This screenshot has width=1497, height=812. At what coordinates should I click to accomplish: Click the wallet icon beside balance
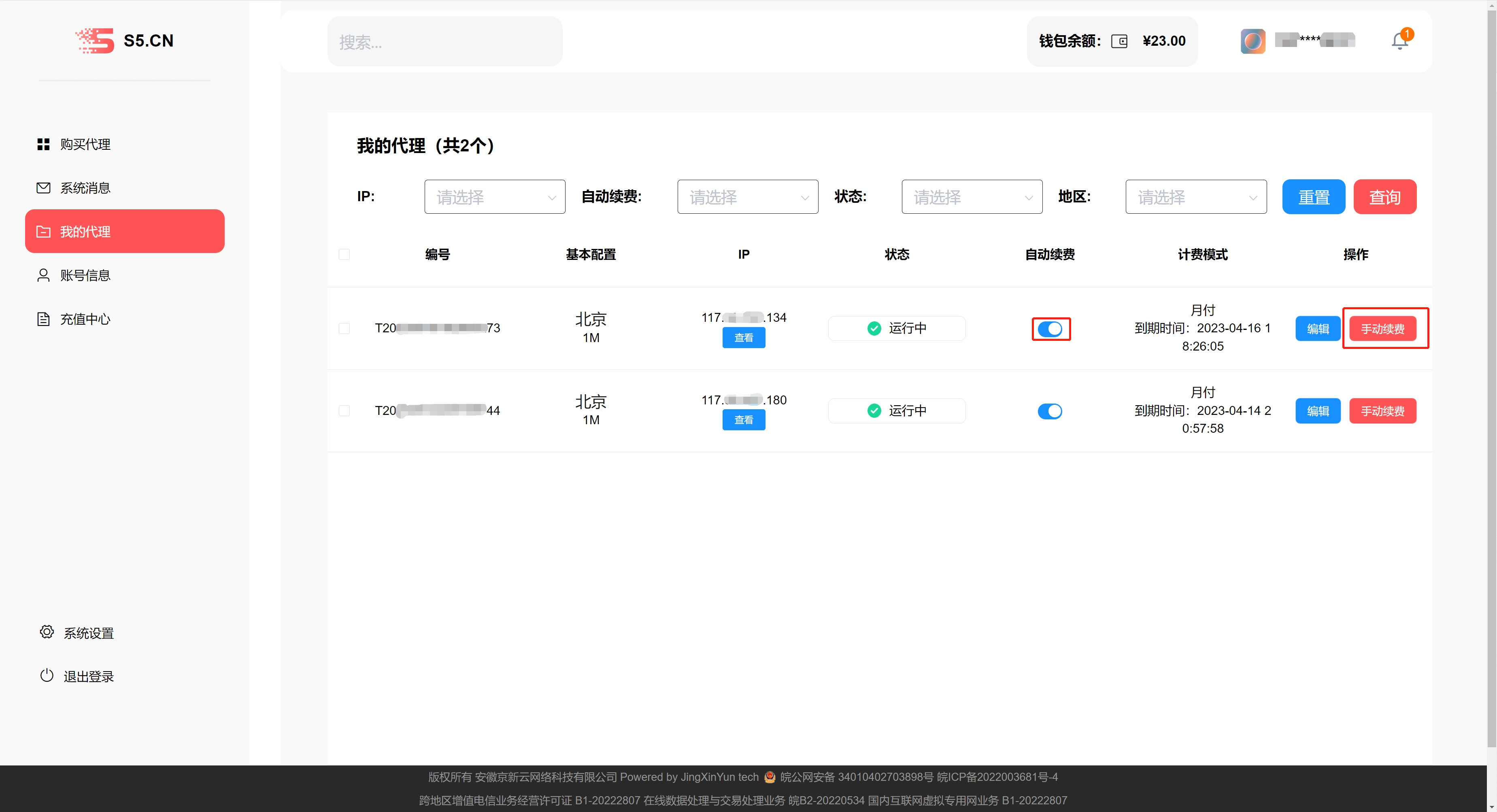click(1118, 41)
